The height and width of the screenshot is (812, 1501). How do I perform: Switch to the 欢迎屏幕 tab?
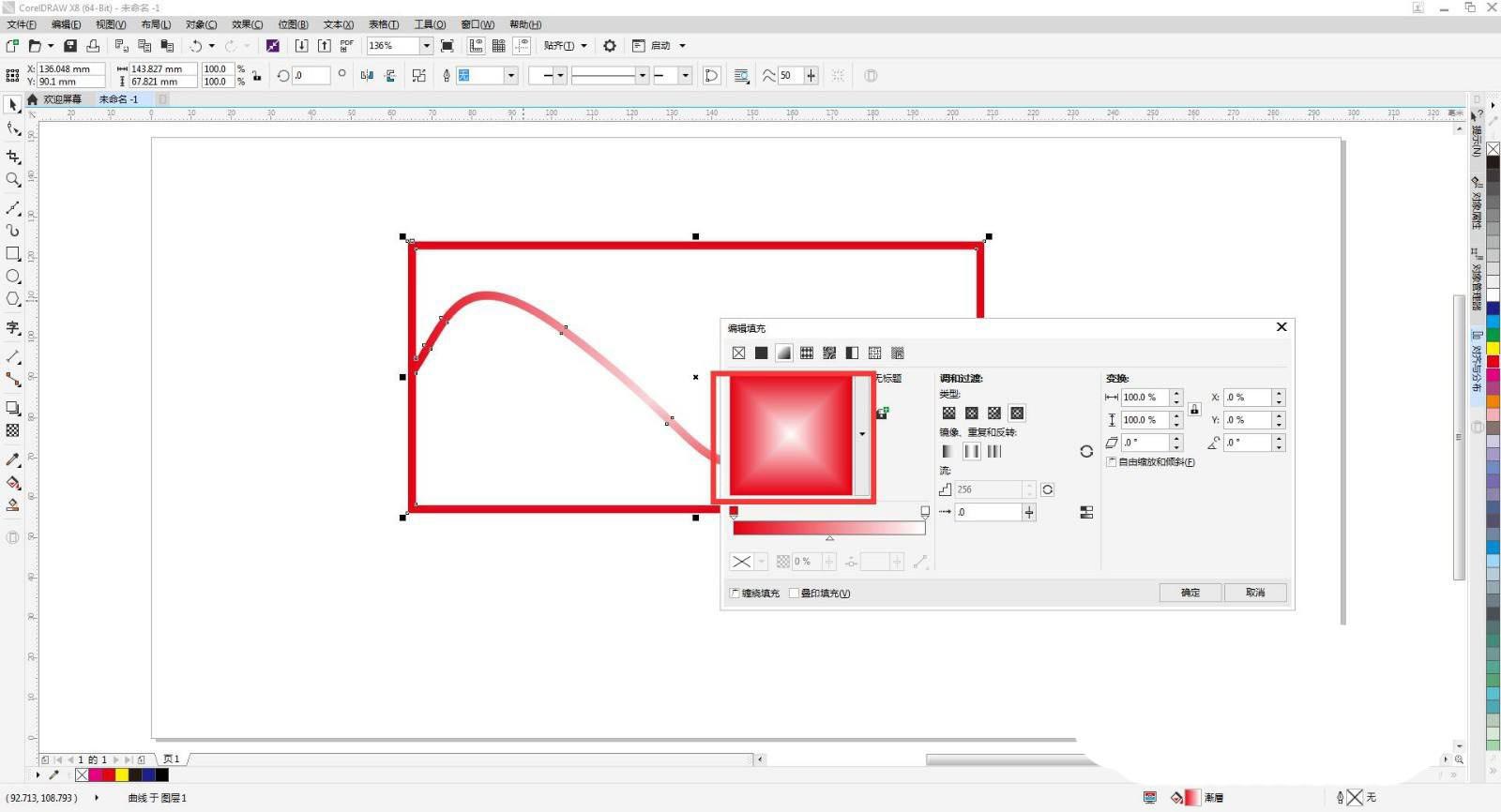(61, 99)
